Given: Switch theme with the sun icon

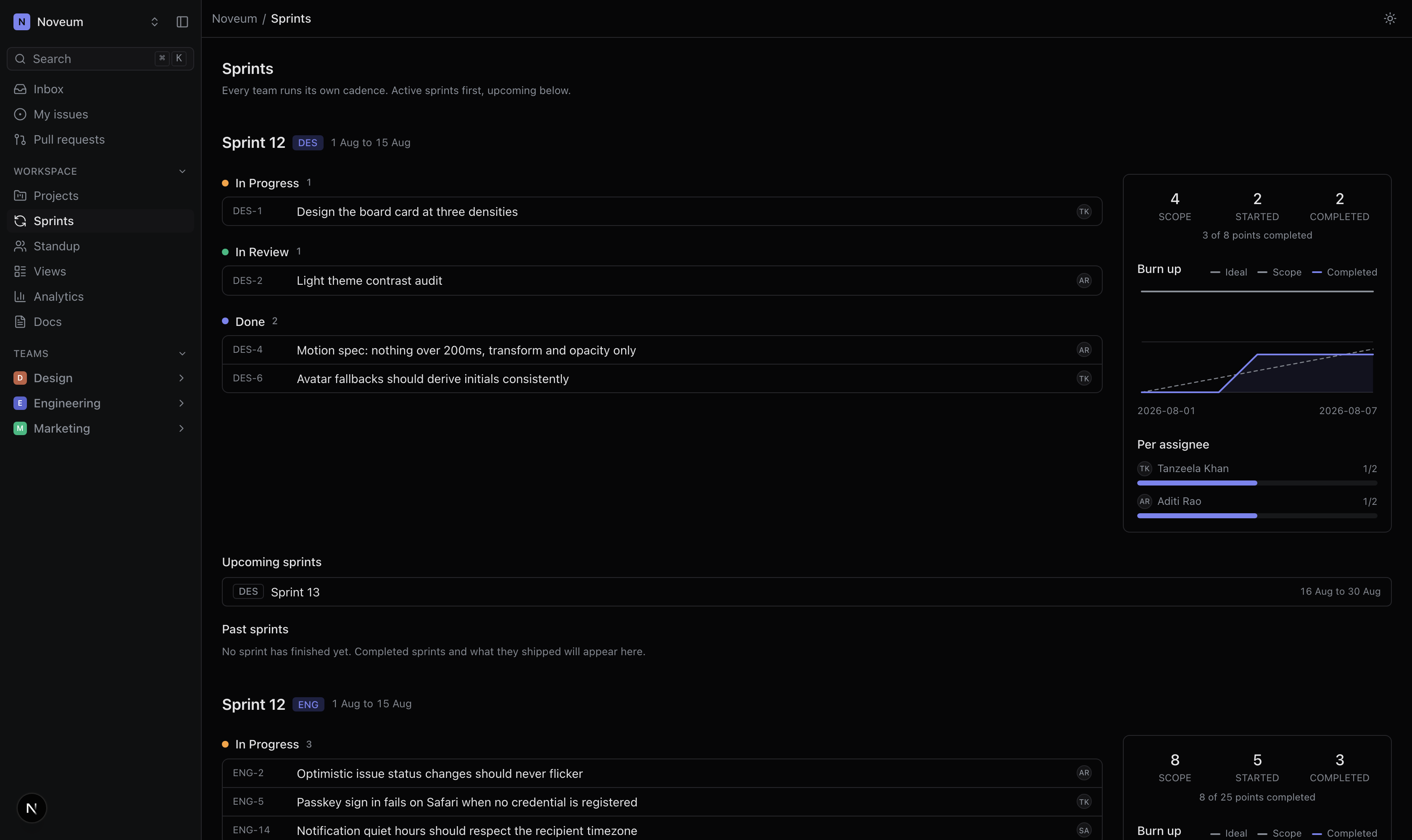Looking at the screenshot, I should point(1389,18).
